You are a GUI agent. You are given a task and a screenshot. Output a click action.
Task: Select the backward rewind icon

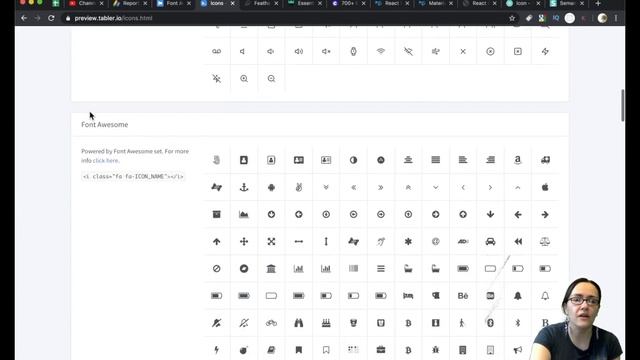518,242
